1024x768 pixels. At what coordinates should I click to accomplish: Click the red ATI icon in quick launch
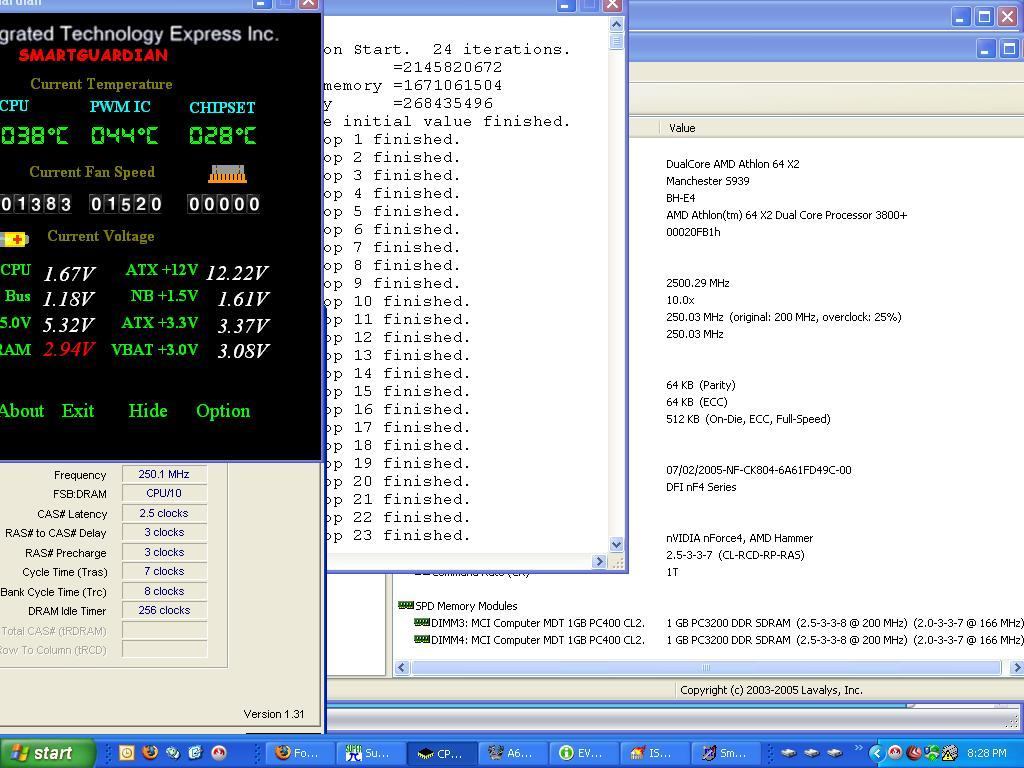(x=219, y=752)
